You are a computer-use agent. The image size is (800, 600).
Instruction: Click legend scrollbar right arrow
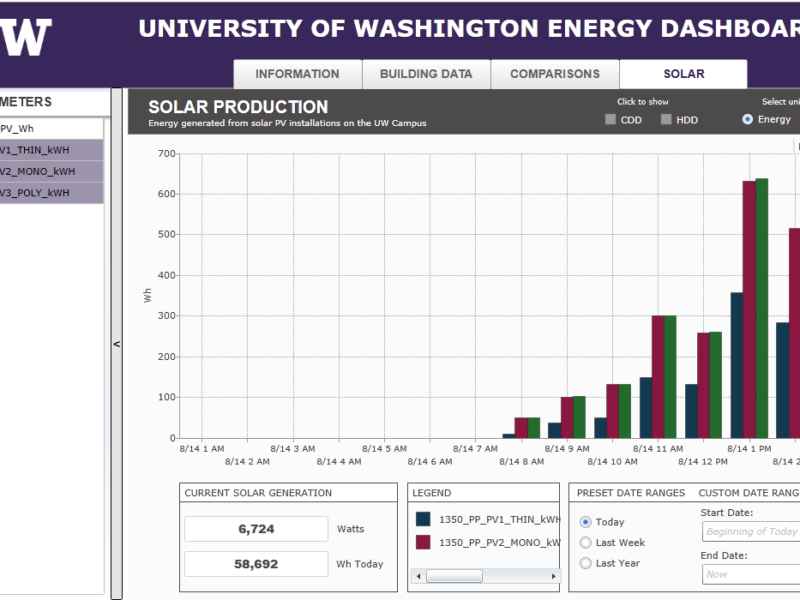tap(553, 576)
